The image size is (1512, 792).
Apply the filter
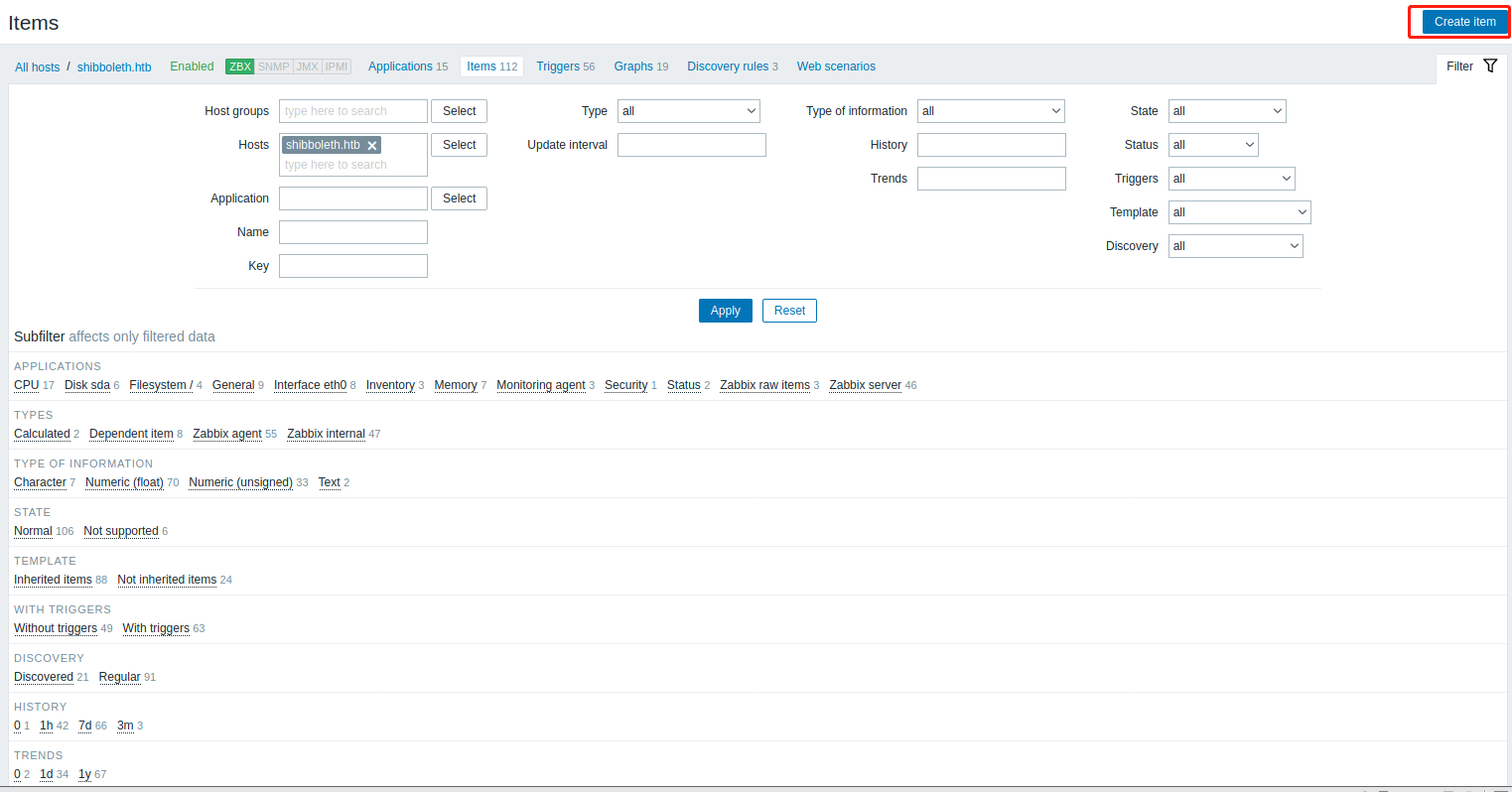tap(726, 311)
